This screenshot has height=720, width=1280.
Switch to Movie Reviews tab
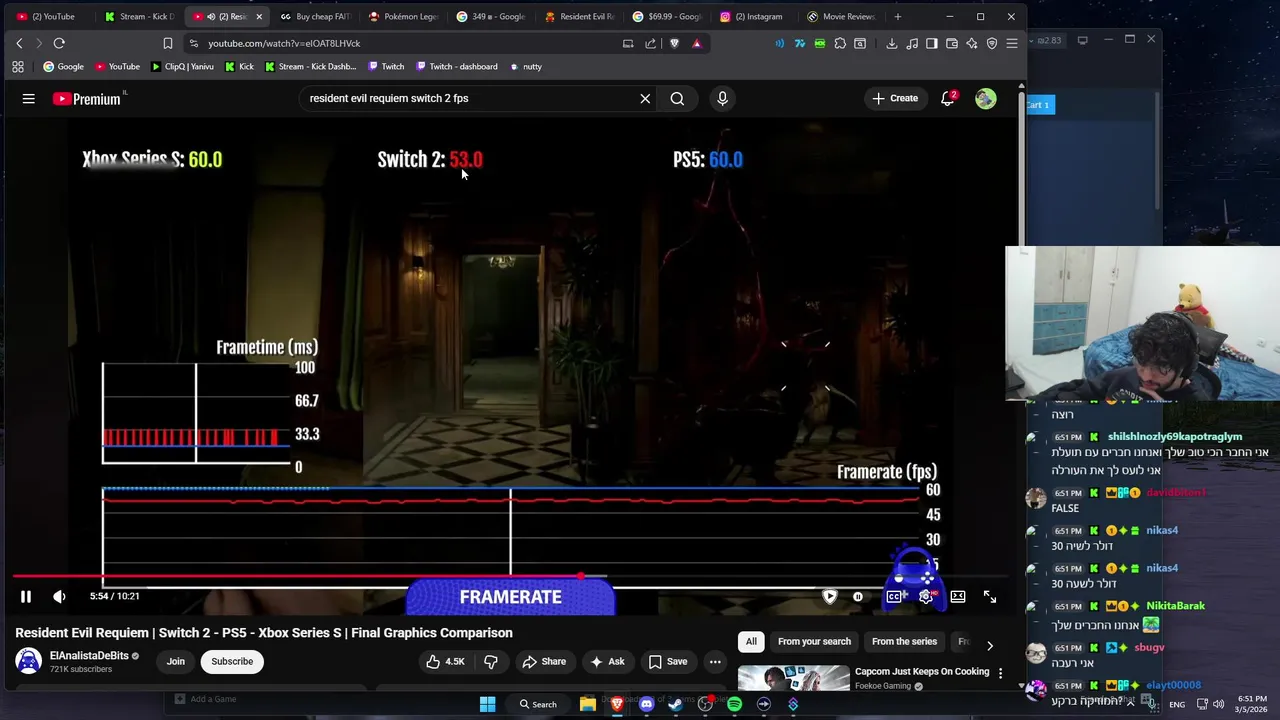point(841,16)
